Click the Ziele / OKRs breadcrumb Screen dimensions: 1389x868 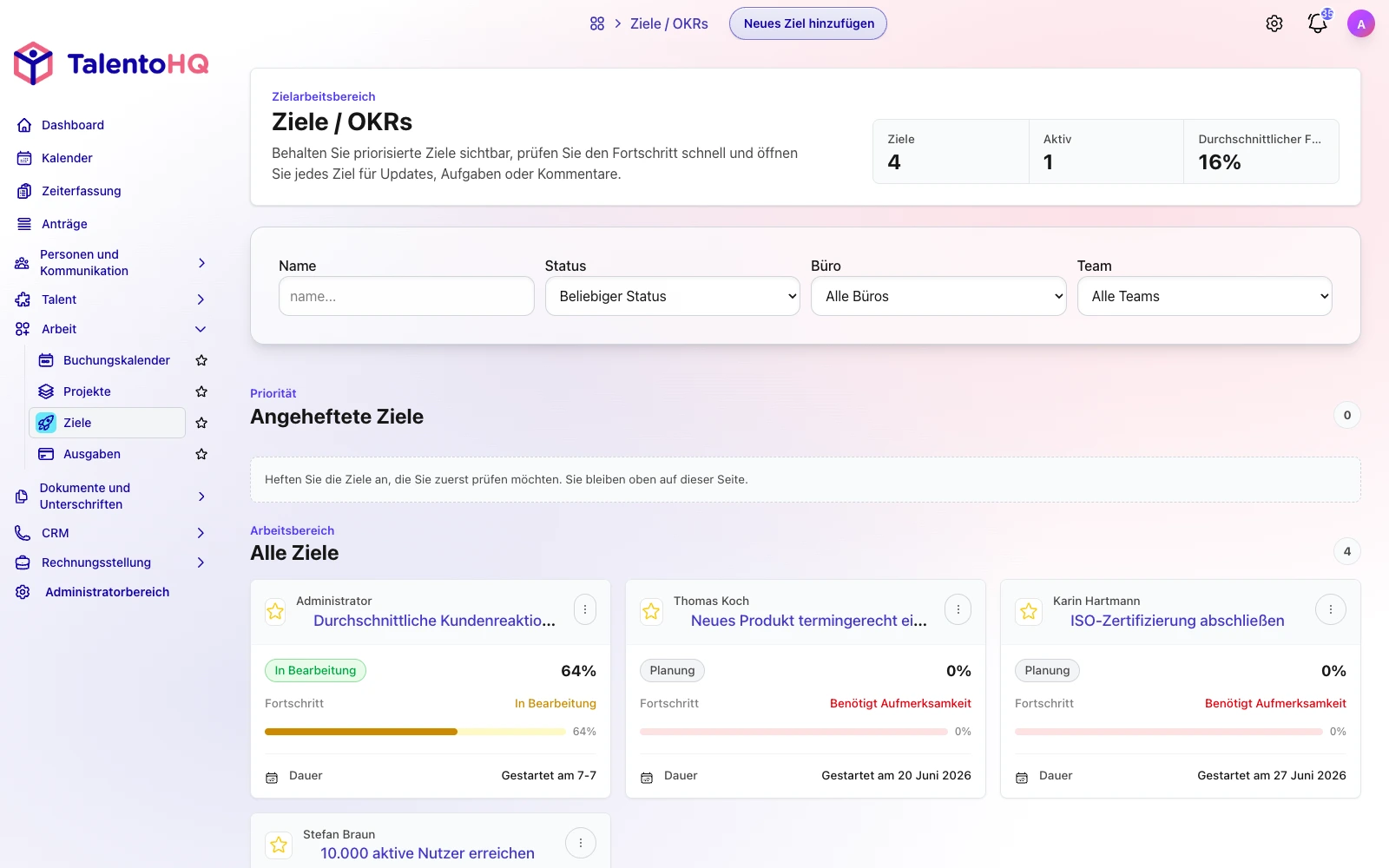tap(668, 23)
